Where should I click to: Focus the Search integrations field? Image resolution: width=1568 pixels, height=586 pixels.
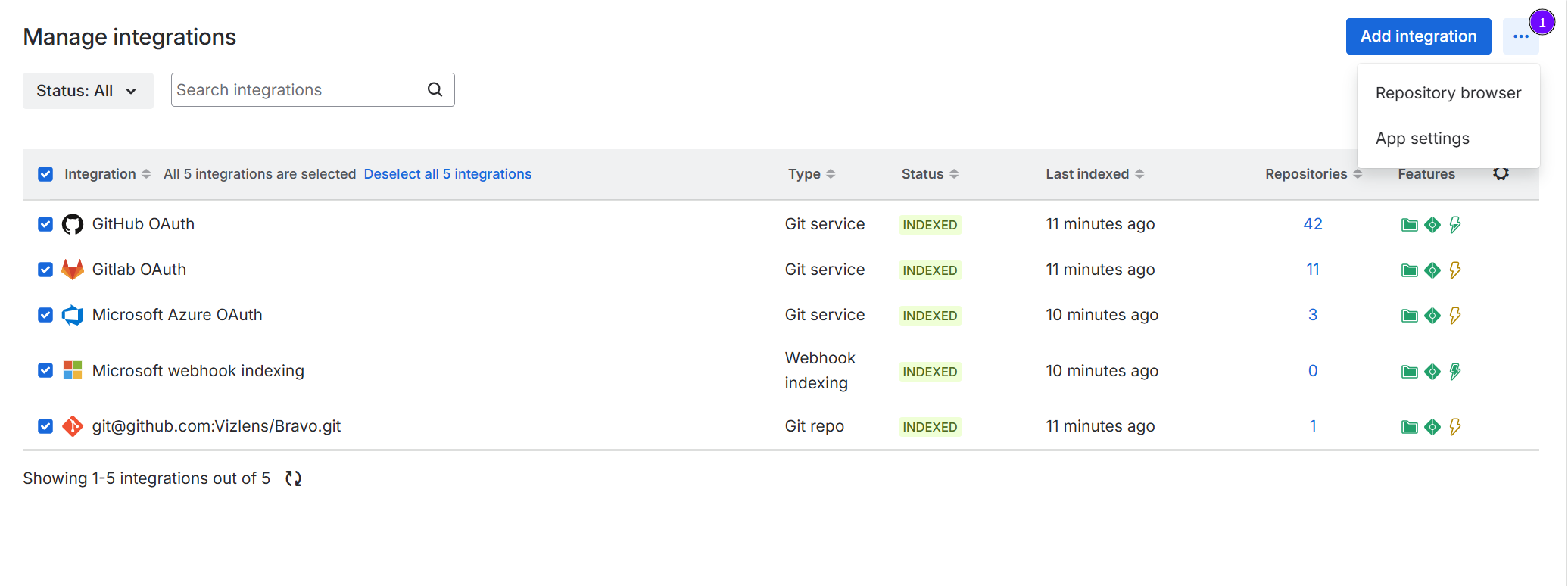tap(299, 90)
